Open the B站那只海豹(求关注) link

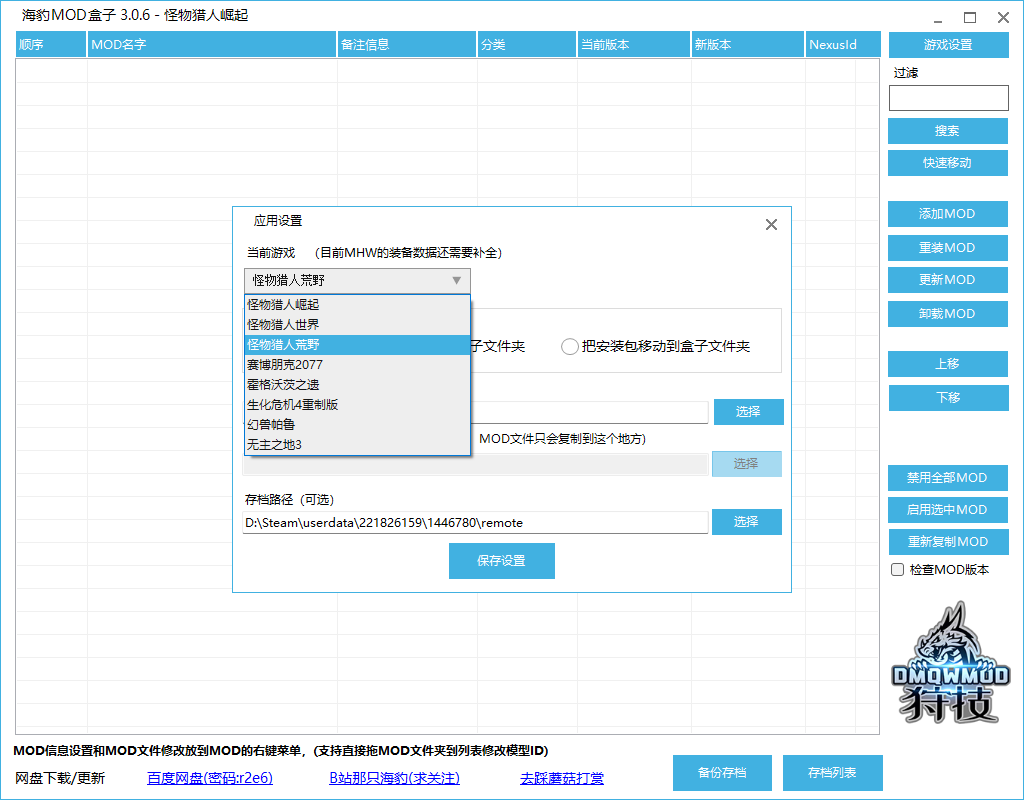click(394, 778)
